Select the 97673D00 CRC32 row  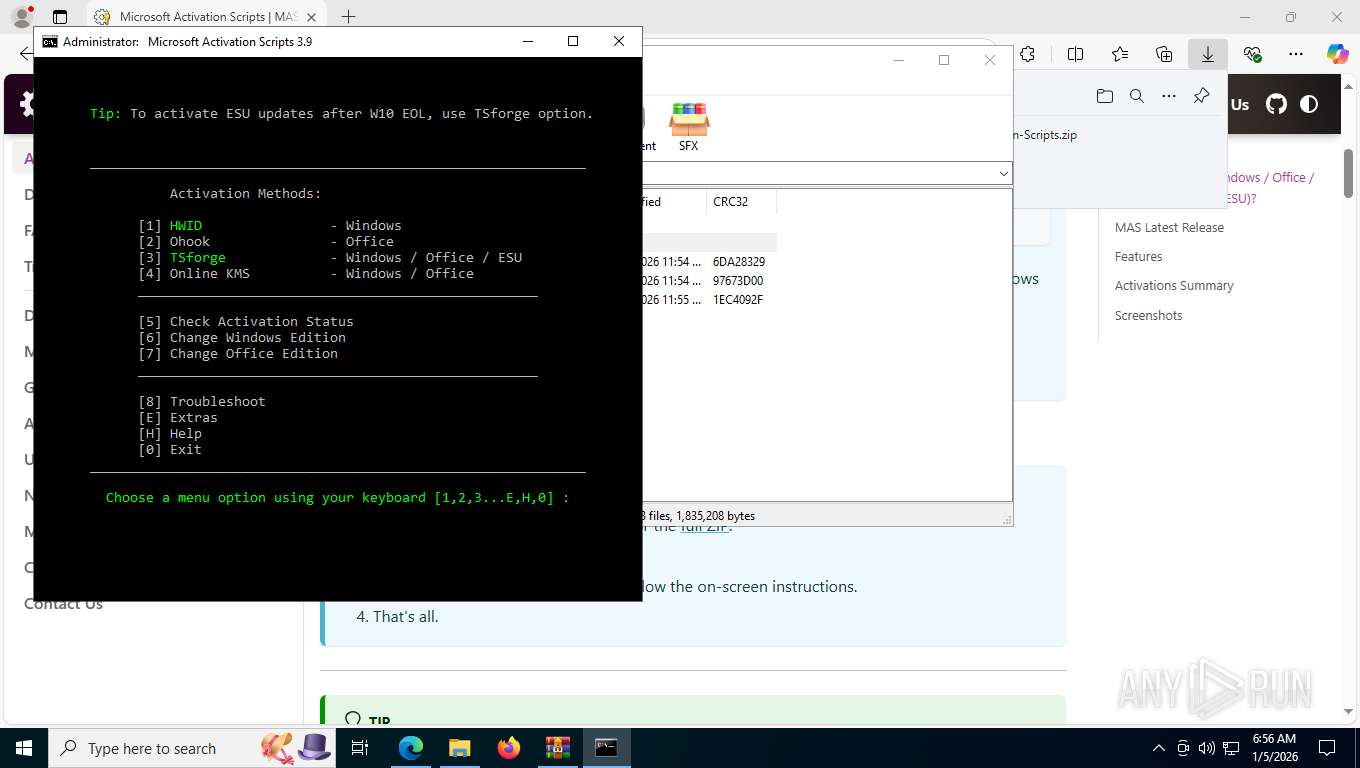707,281
